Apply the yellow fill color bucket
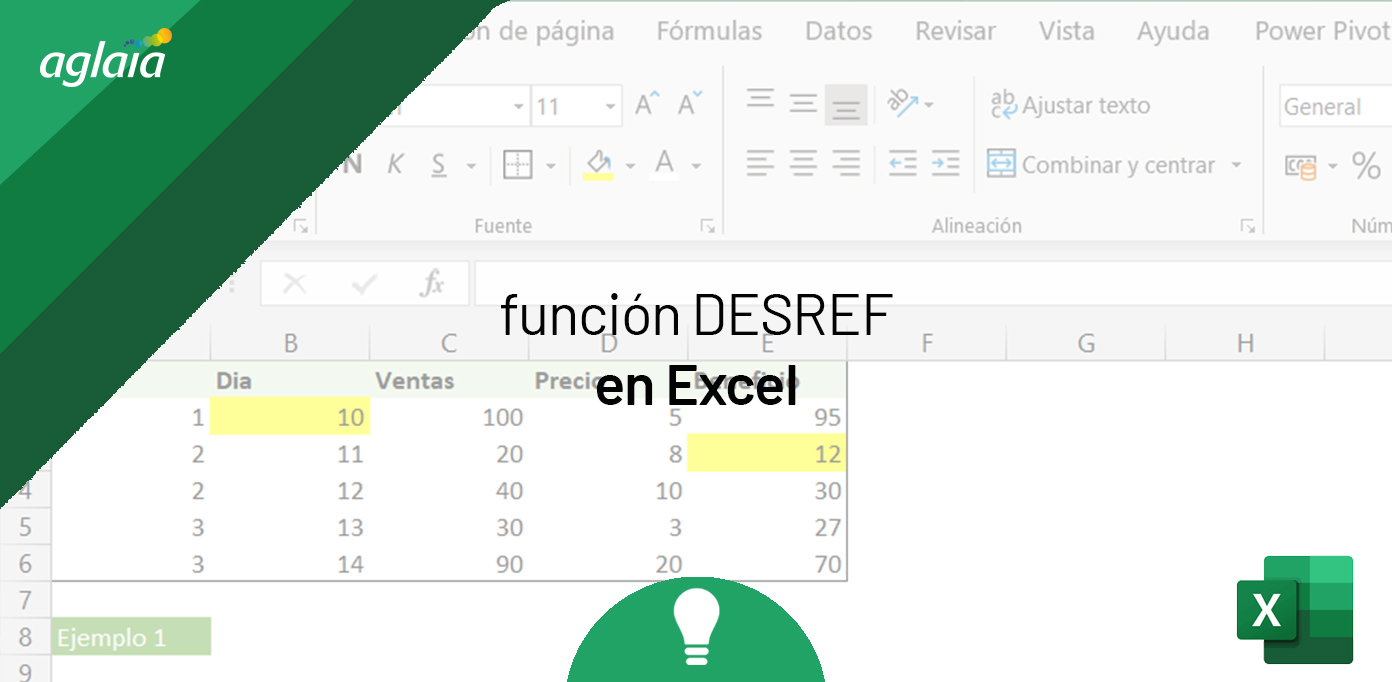The width and height of the screenshot is (1392, 682). 598,165
